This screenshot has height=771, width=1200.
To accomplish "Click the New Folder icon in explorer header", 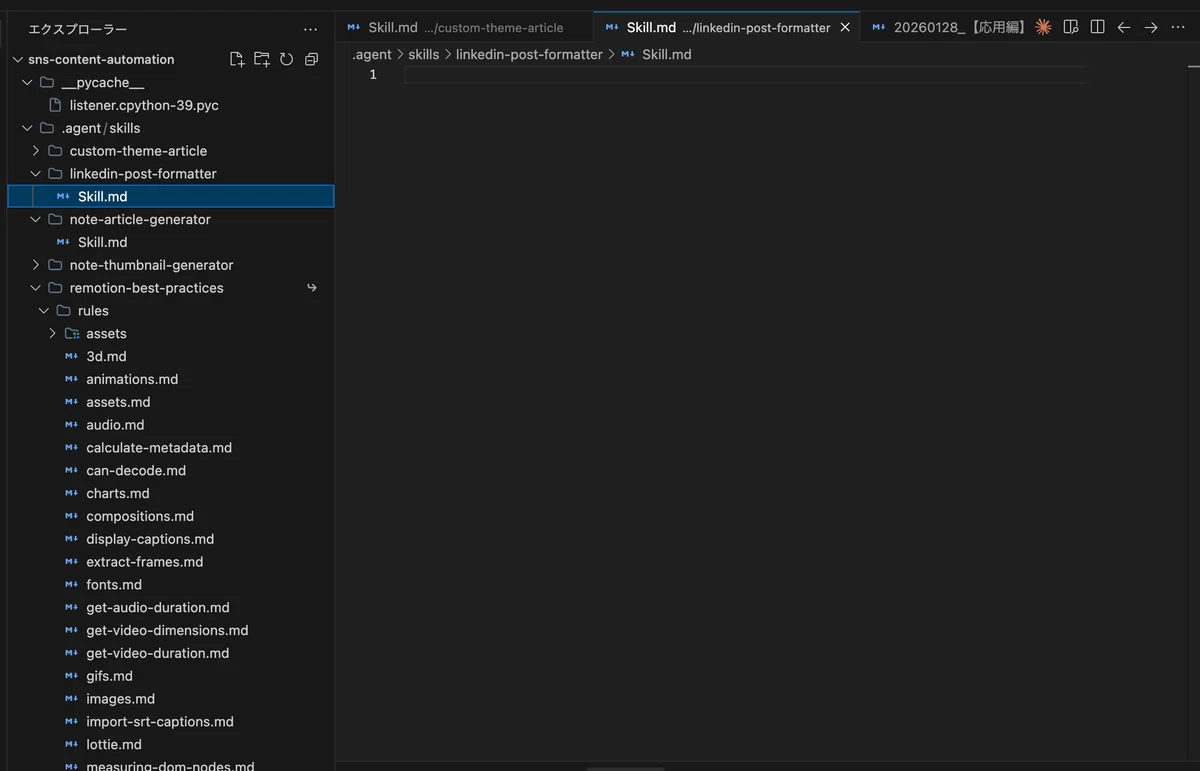I will [x=262, y=59].
